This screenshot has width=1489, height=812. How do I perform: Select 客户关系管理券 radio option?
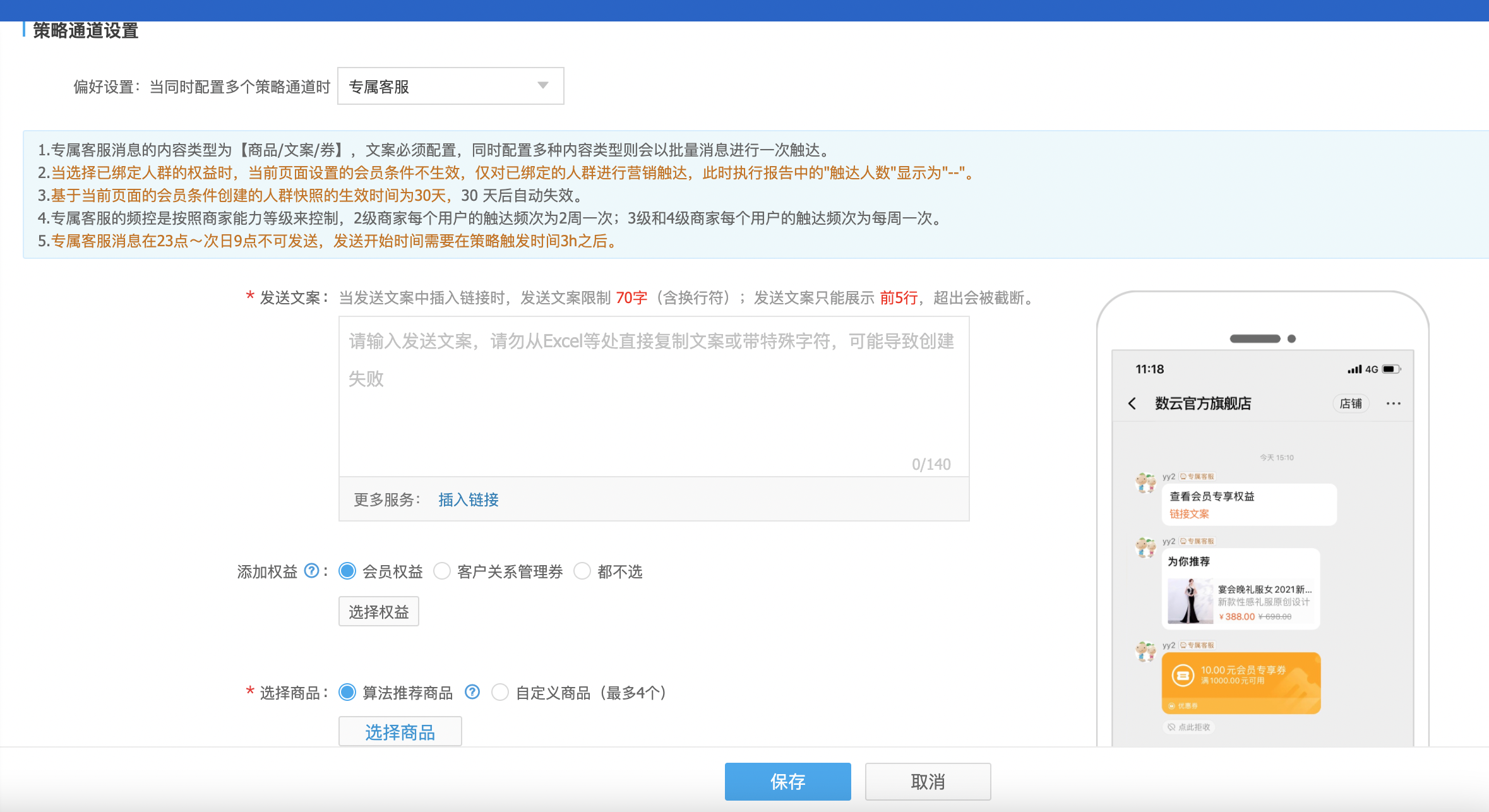click(442, 571)
